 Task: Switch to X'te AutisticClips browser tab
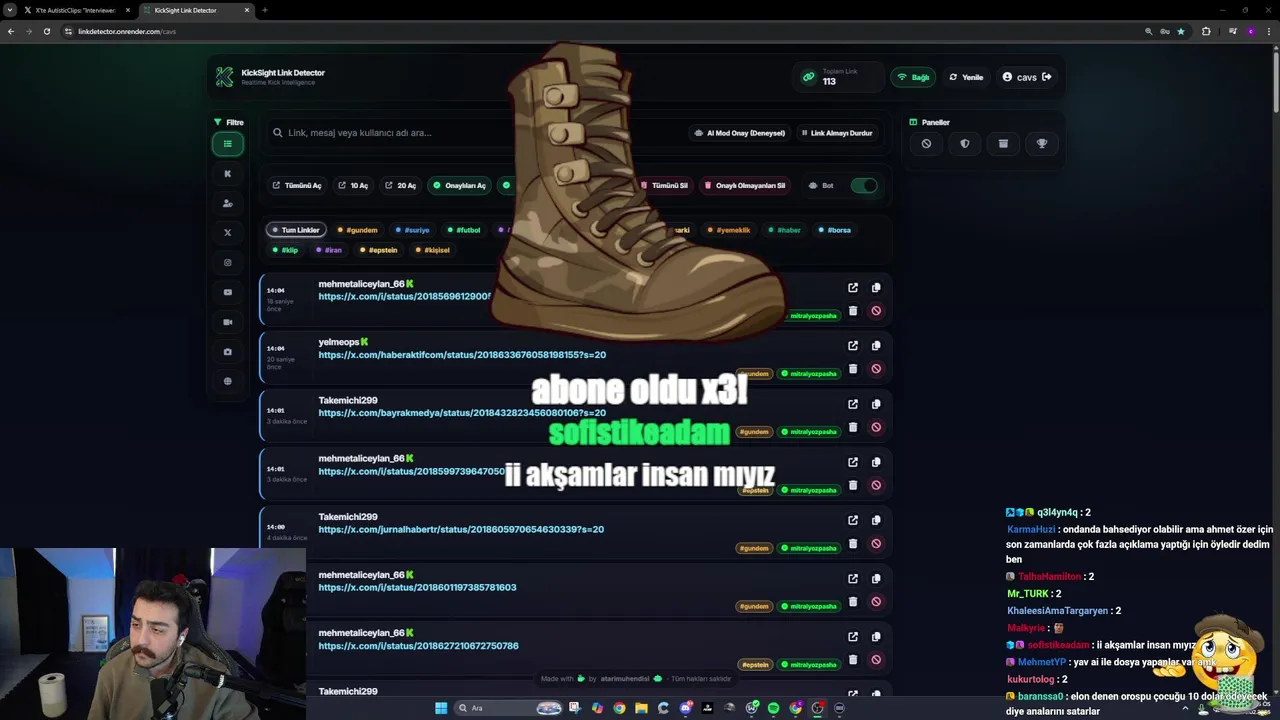pyautogui.click(x=76, y=10)
